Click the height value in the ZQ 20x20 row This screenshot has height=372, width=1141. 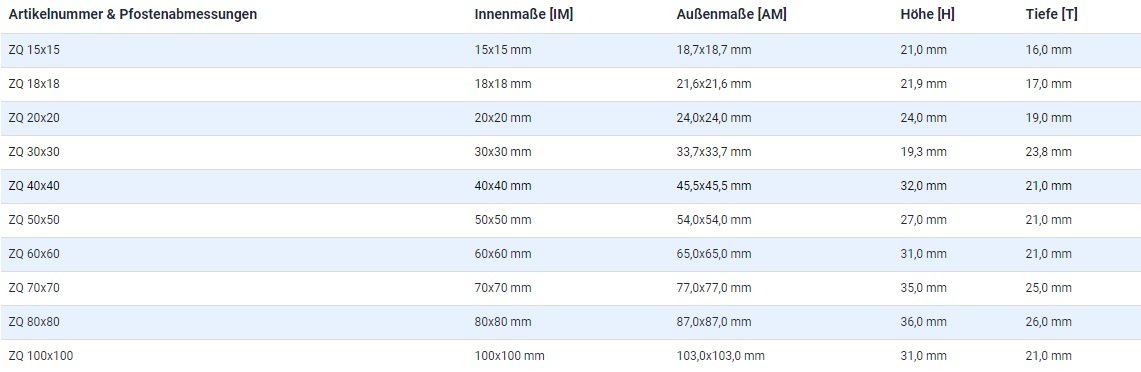(x=923, y=118)
